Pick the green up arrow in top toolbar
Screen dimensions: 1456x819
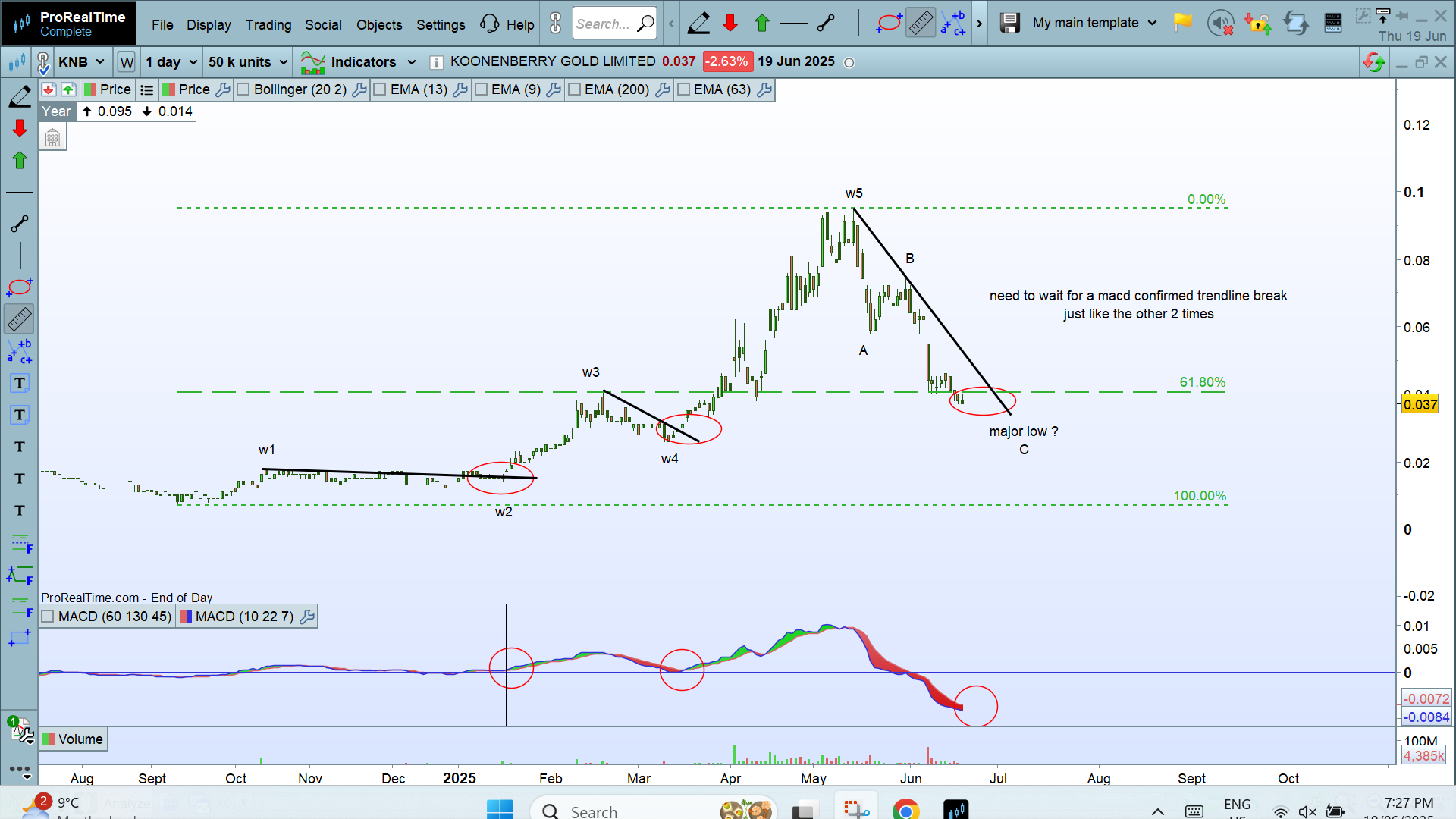click(762, 24)
